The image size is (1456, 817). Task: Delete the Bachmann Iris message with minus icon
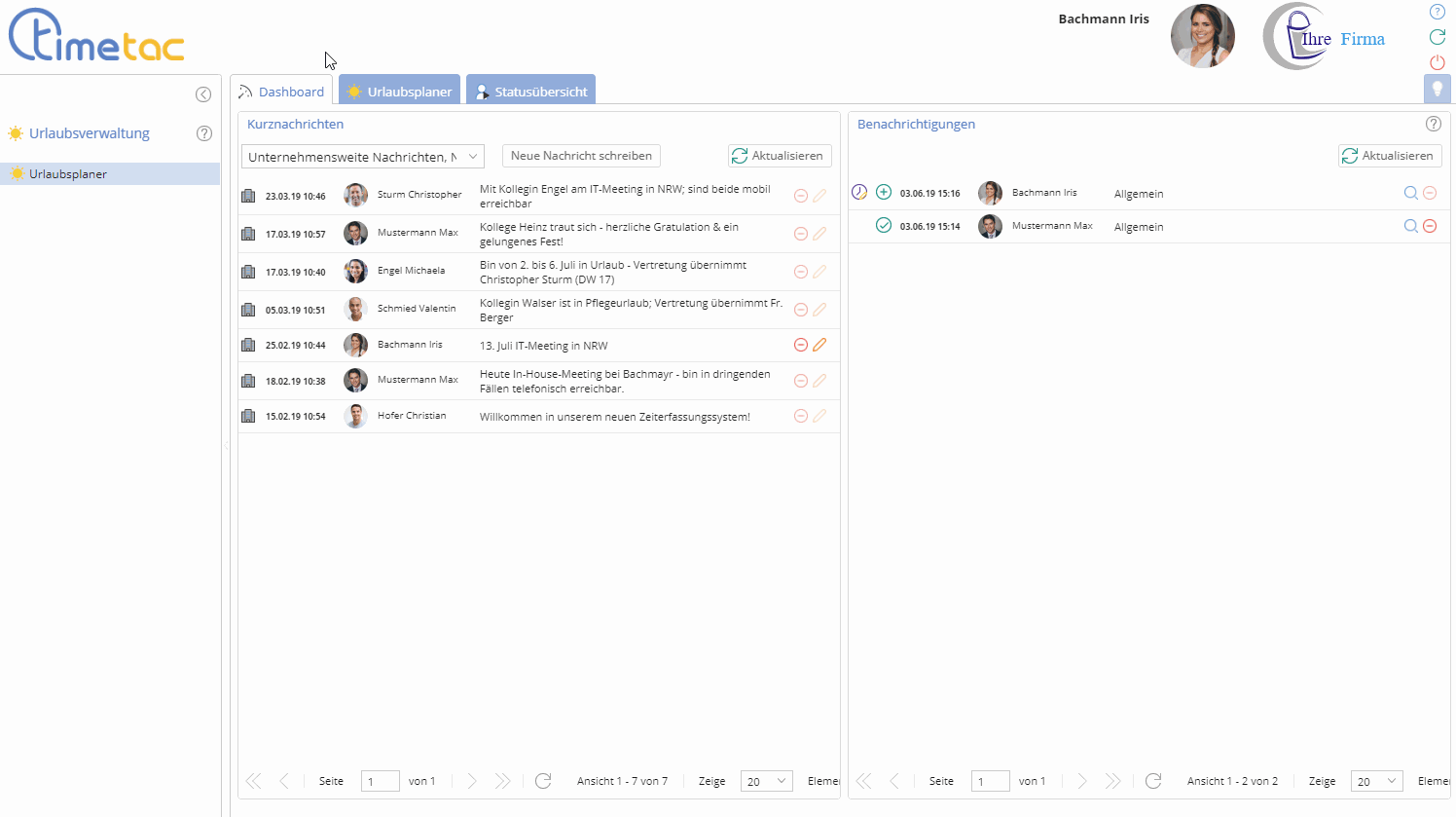[801, 345]
